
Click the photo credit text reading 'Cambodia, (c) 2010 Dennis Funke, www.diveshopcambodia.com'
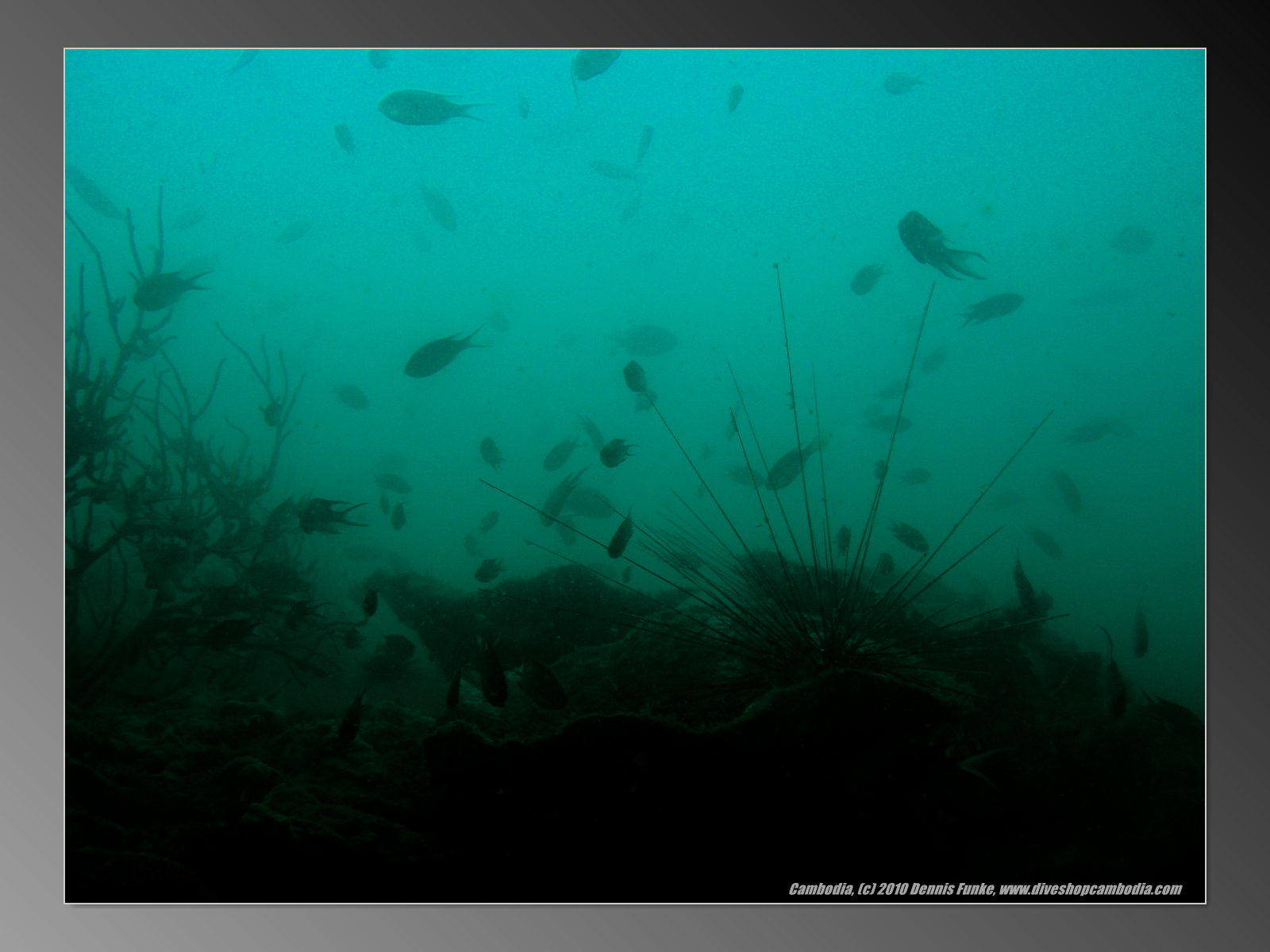[x=985, y=889]
